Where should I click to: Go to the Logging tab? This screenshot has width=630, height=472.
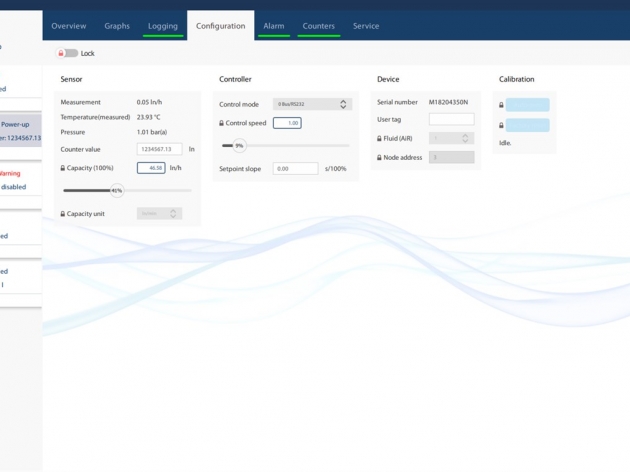pos(163,26)
